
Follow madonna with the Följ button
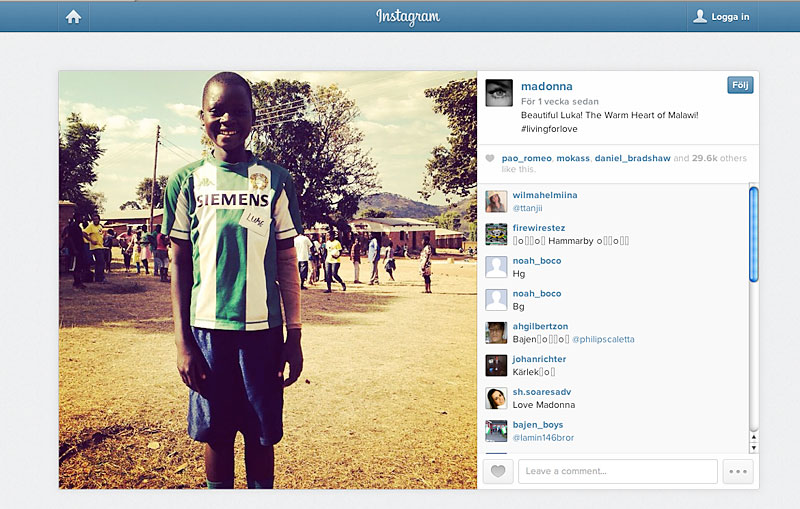pos(740,85)
